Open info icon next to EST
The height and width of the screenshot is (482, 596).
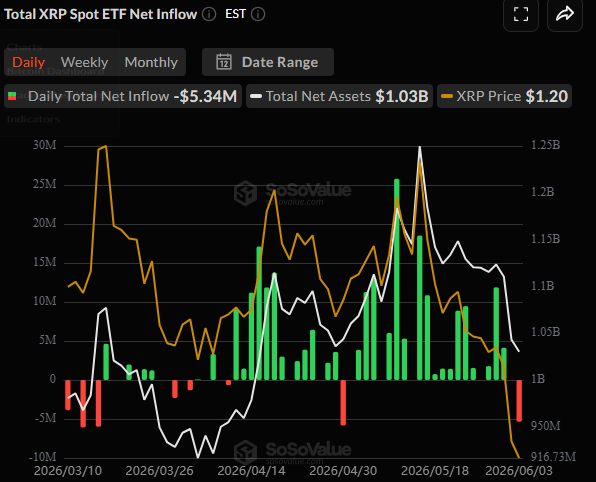(x=258, y=14)
